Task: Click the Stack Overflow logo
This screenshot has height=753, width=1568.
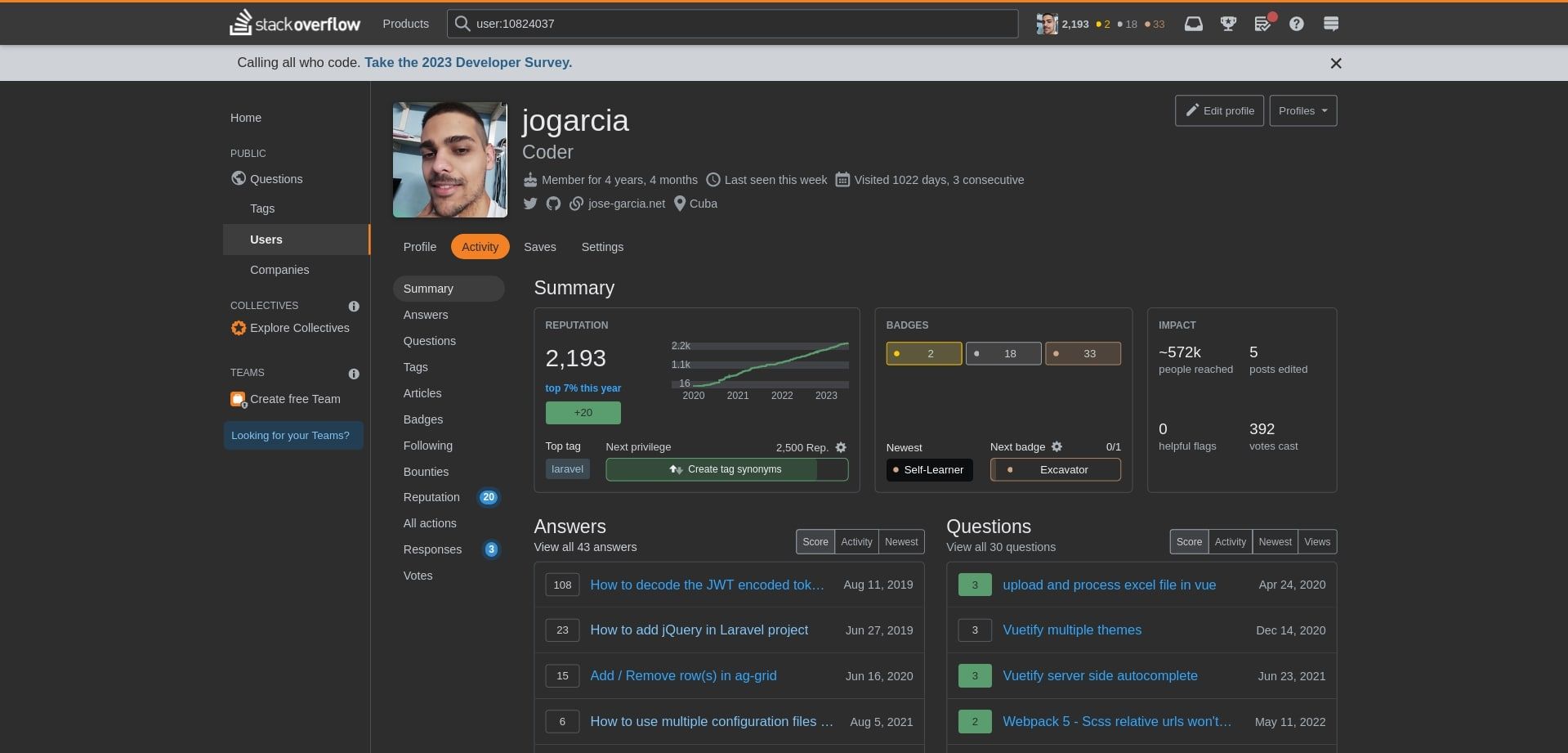Action: 294,23
